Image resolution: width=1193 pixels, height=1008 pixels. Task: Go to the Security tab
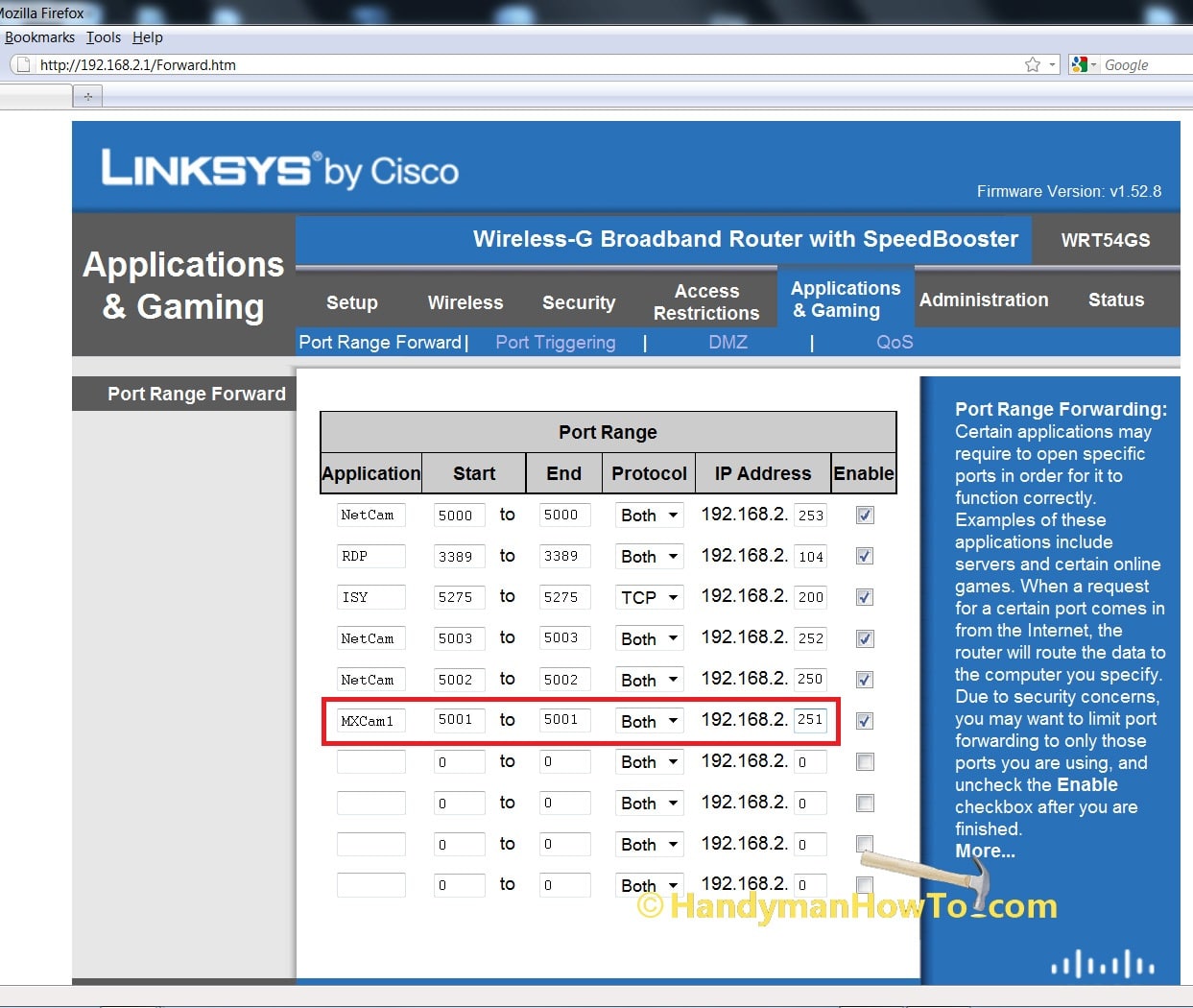pyautogui.click(x=579, y=302)
